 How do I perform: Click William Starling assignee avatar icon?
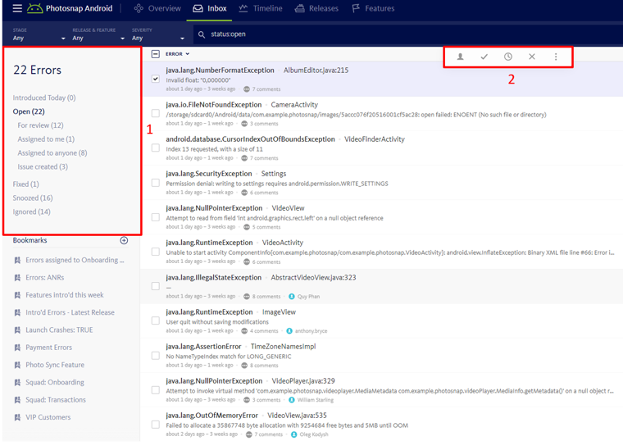(x=291, y=400)
